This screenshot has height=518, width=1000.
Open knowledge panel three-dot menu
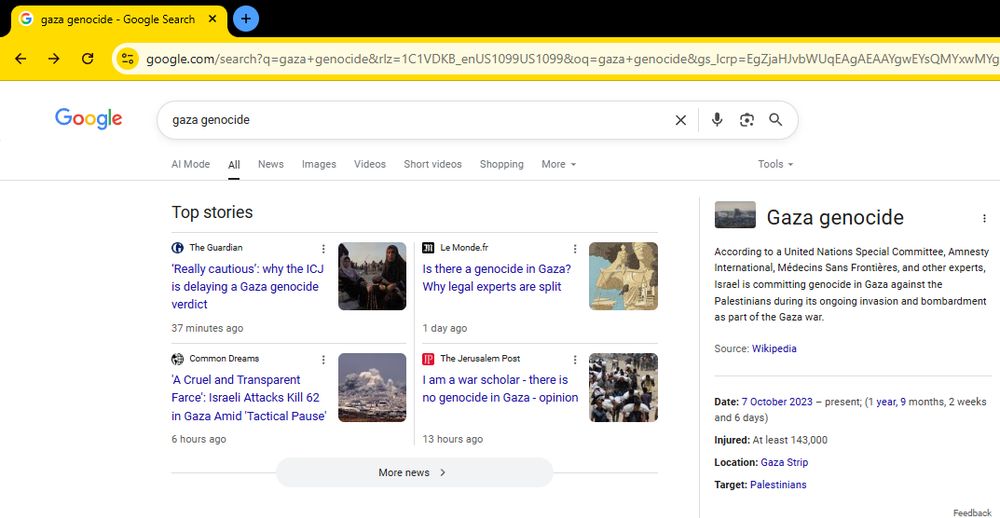coord(984,218)
